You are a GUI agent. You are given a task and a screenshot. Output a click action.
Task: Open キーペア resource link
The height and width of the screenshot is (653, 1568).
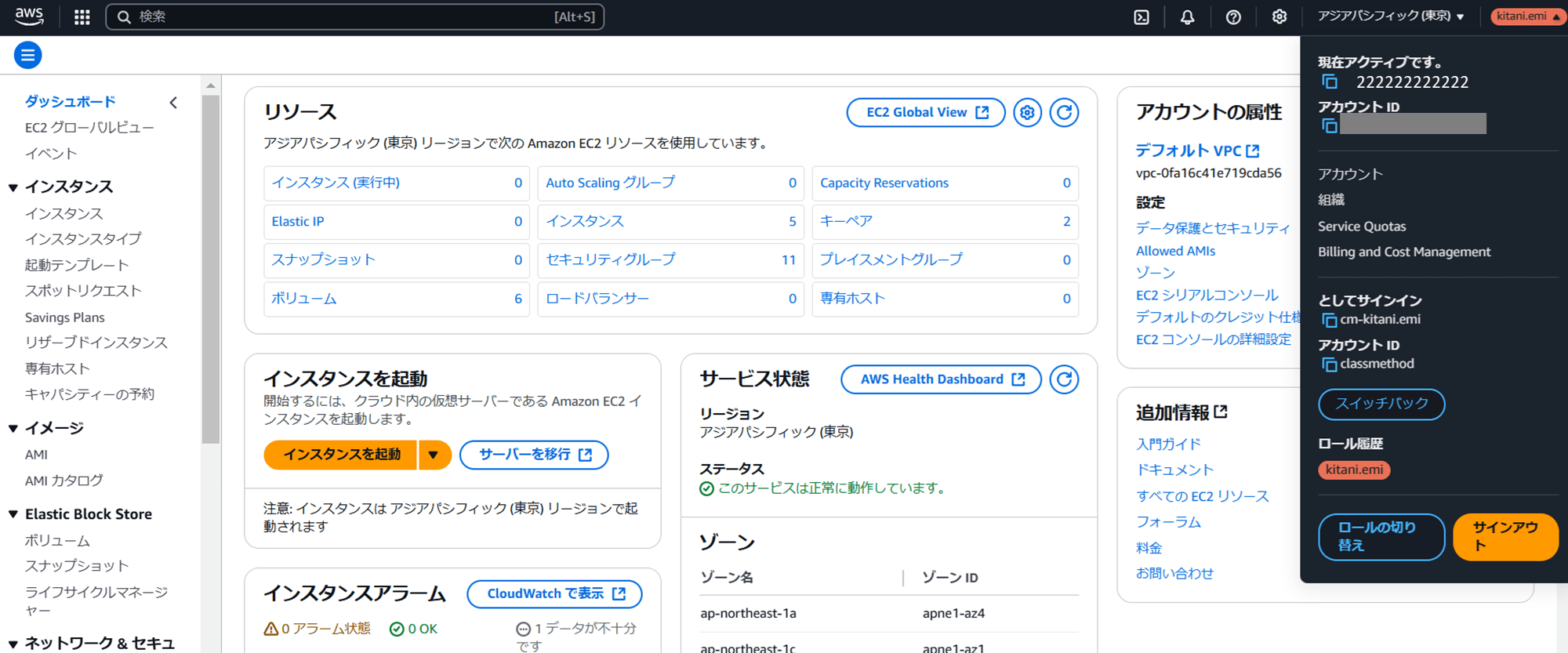pos(846,221)
